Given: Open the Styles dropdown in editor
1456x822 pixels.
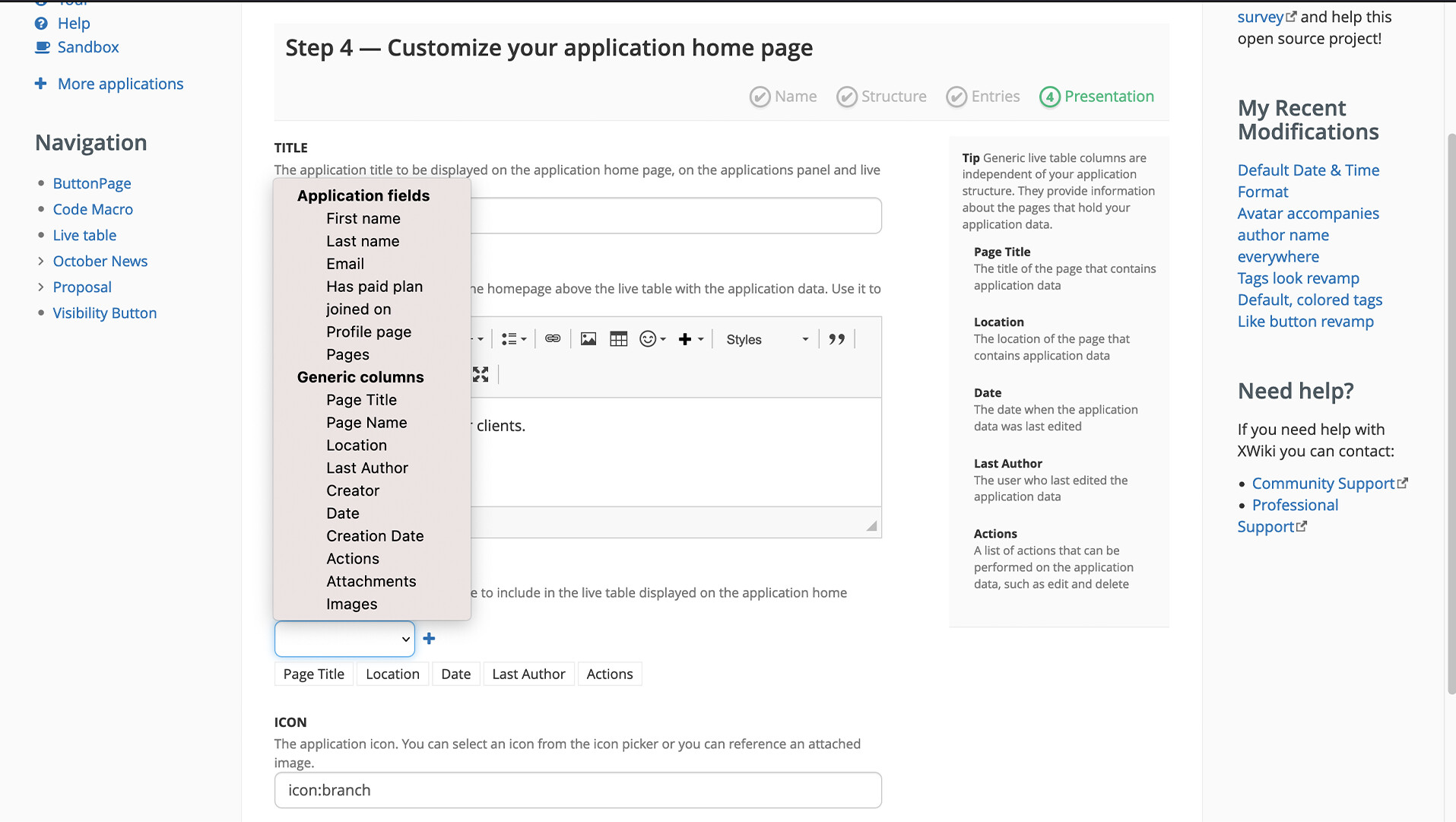Looking at the screenshot, I should (x=766, y=340).
